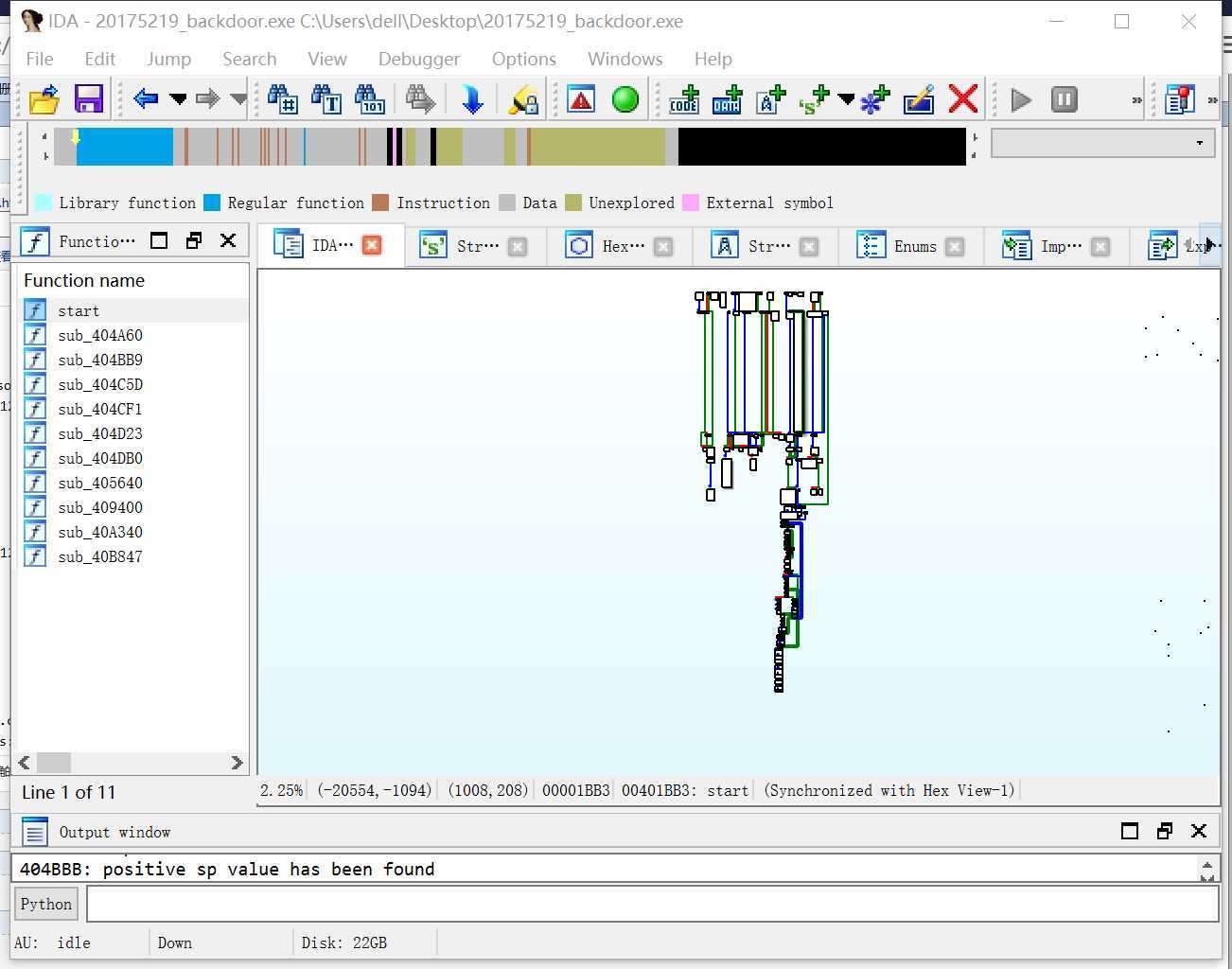This screenshot has width=1232, height=969.
Task: Close the Enums tab
Action: click(x=955, y=246)
